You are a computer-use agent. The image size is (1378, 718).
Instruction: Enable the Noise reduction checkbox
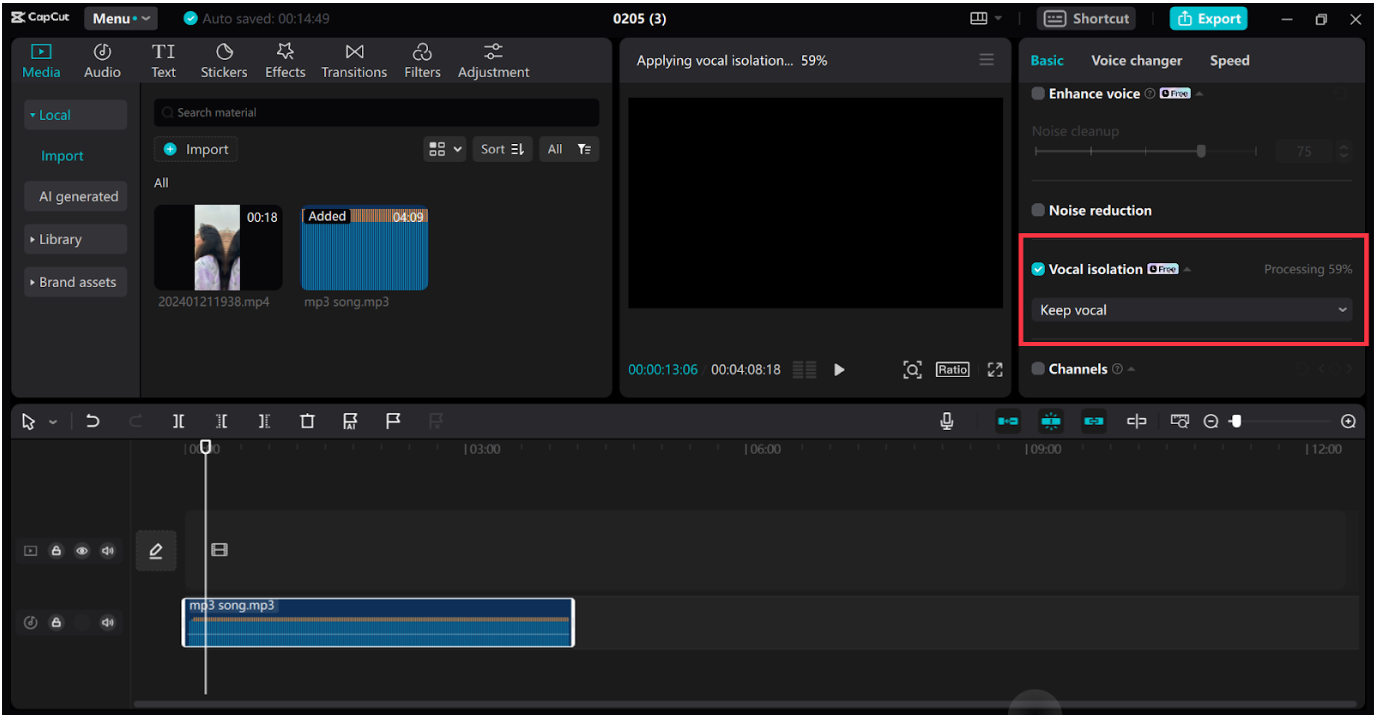coord(1038,210)
